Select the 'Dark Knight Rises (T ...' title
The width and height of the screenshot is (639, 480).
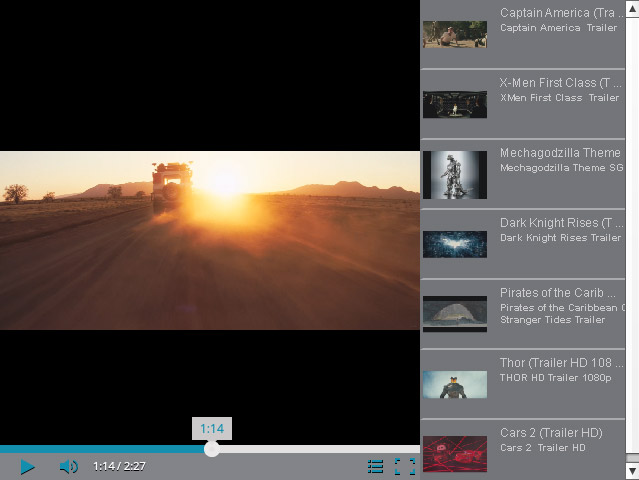tap(562, 223)
